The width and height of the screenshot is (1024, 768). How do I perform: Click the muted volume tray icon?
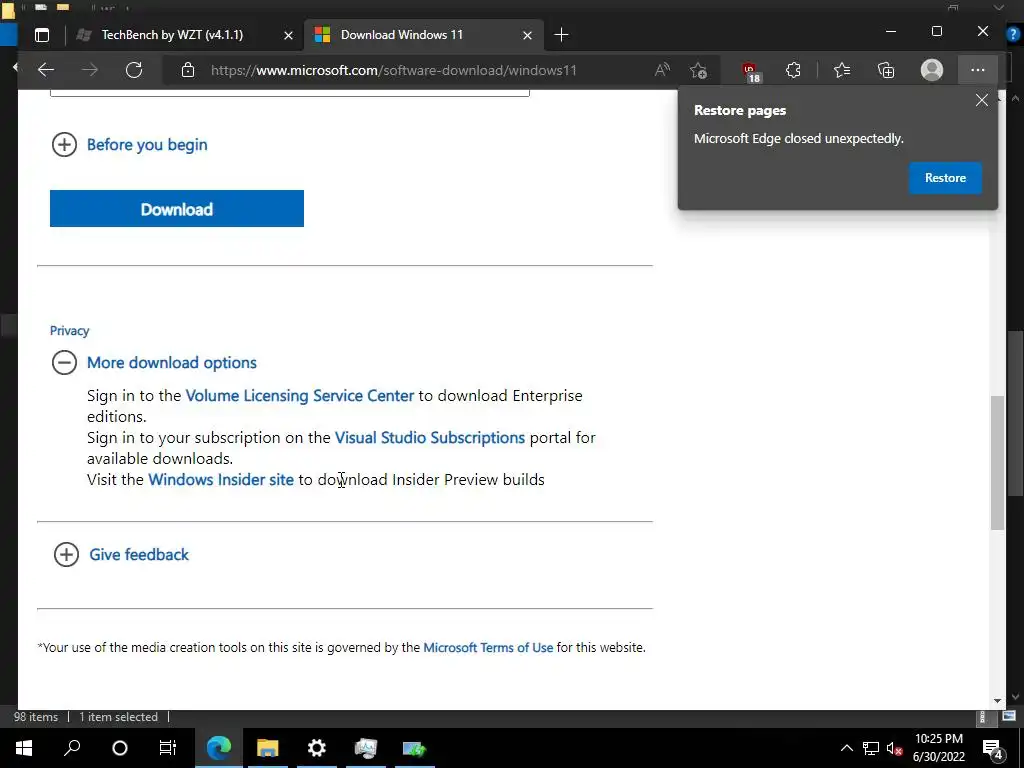pyautogui.click(x=895, y=748)
